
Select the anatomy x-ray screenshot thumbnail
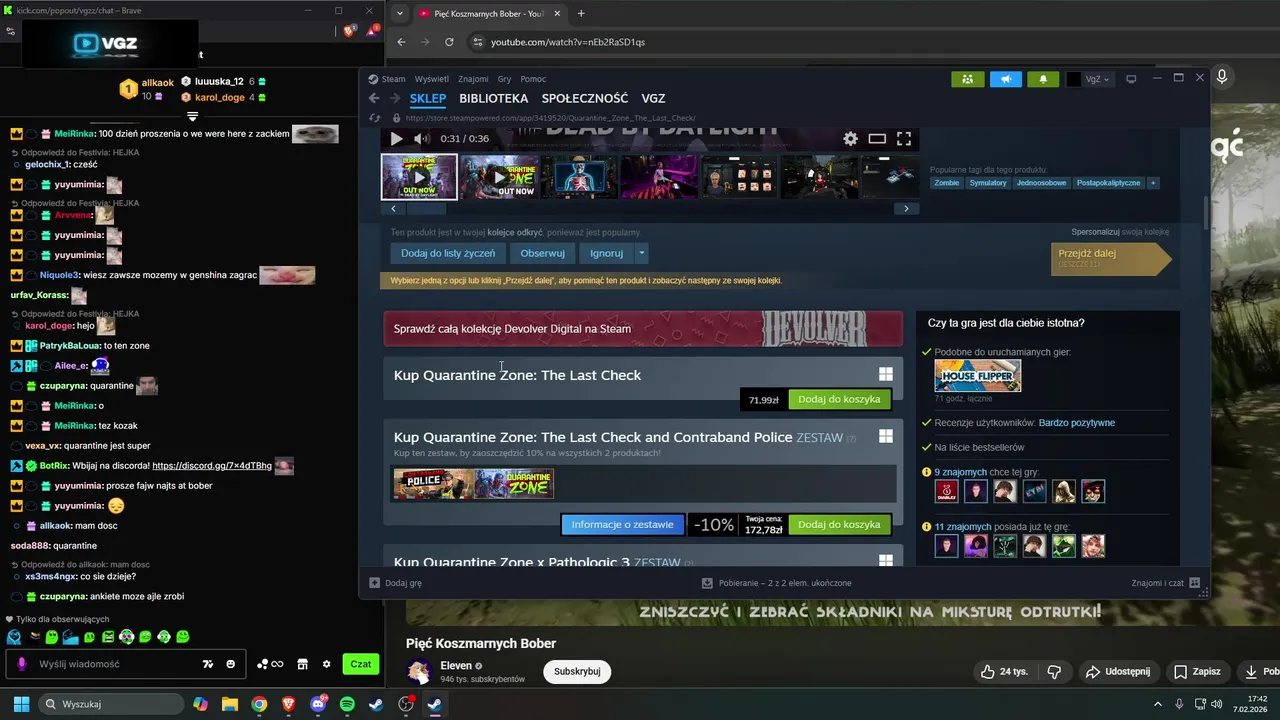[x=579, y=177]
